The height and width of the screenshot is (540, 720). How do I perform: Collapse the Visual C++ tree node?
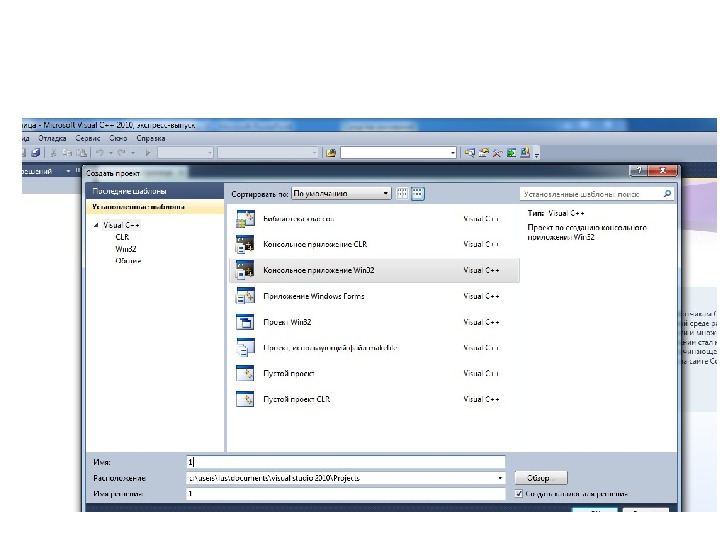(x=96, y=225)
